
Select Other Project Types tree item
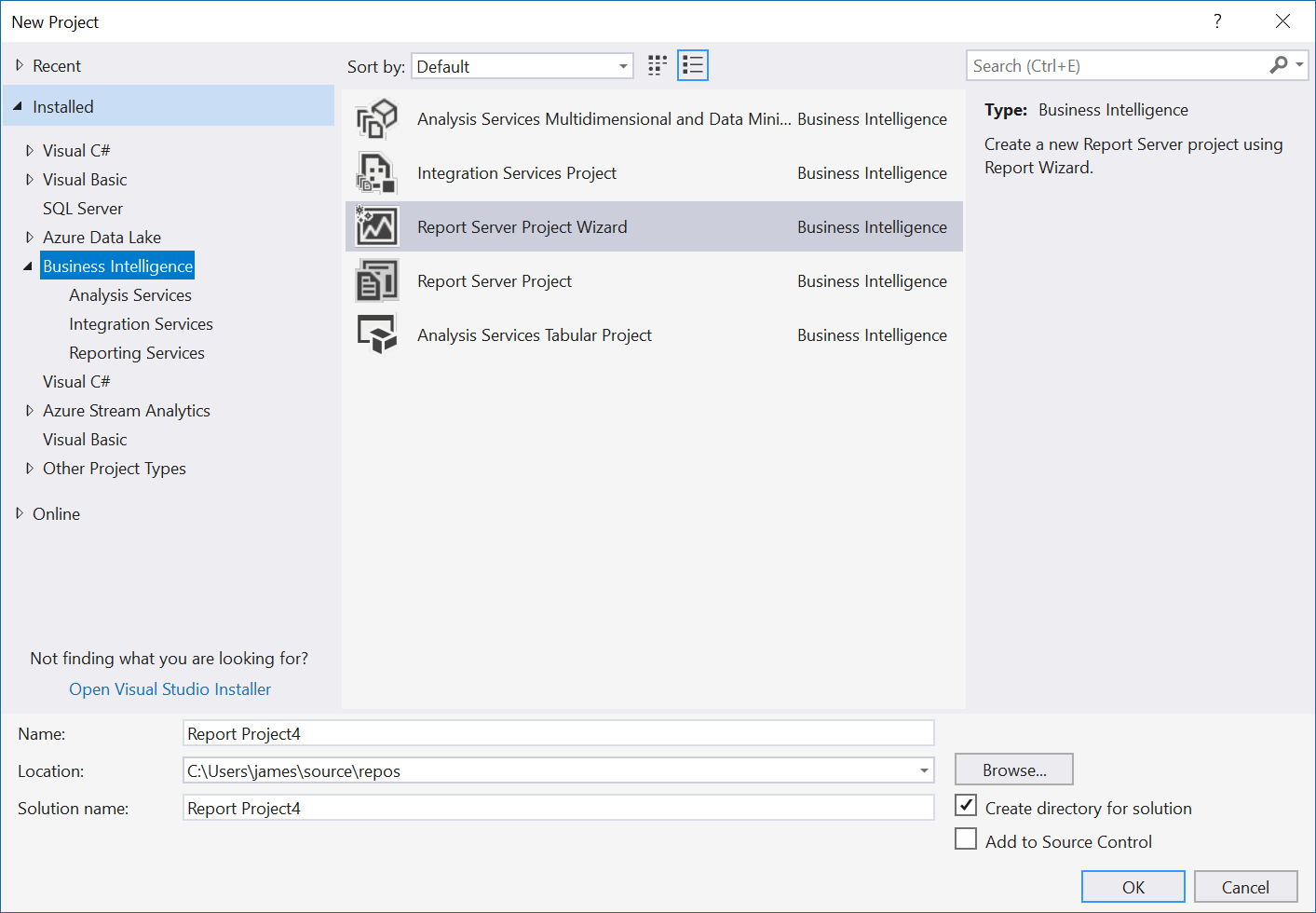(x=115, y=469)
